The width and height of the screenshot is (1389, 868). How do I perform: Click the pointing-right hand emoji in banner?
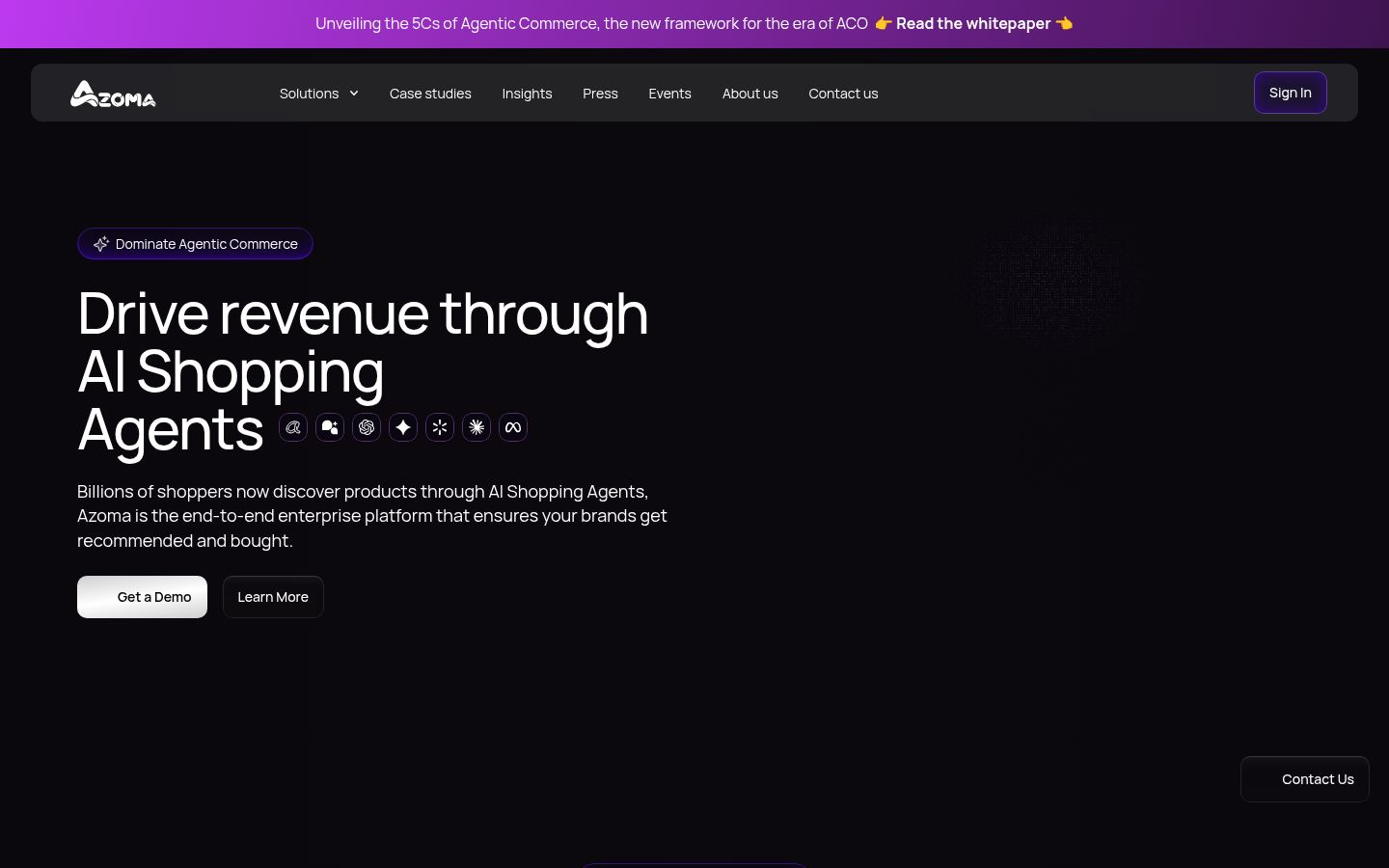[x=883, y=23]
